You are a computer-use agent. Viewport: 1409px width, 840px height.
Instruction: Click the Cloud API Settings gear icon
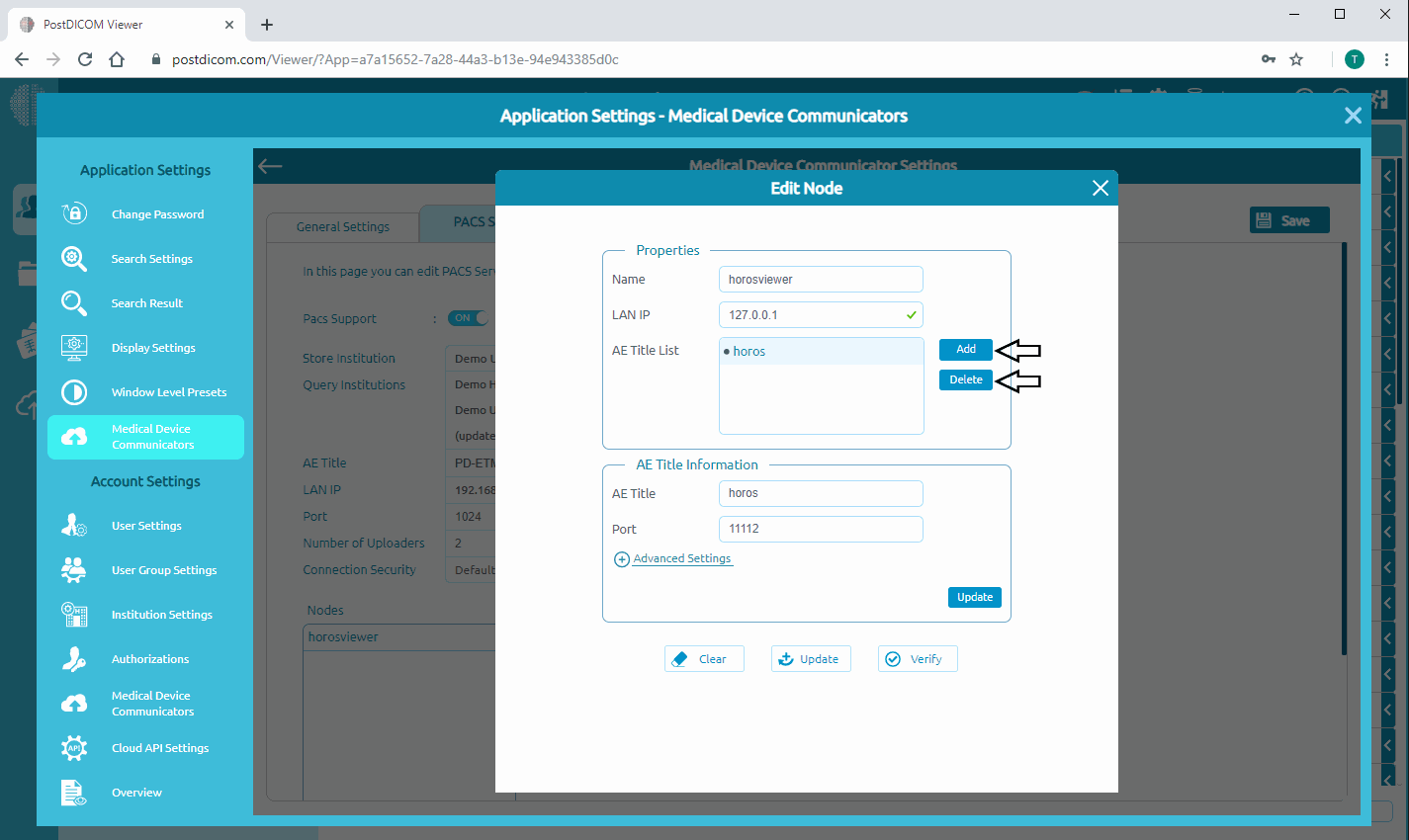pyautogui.click(x=74, y=747)
